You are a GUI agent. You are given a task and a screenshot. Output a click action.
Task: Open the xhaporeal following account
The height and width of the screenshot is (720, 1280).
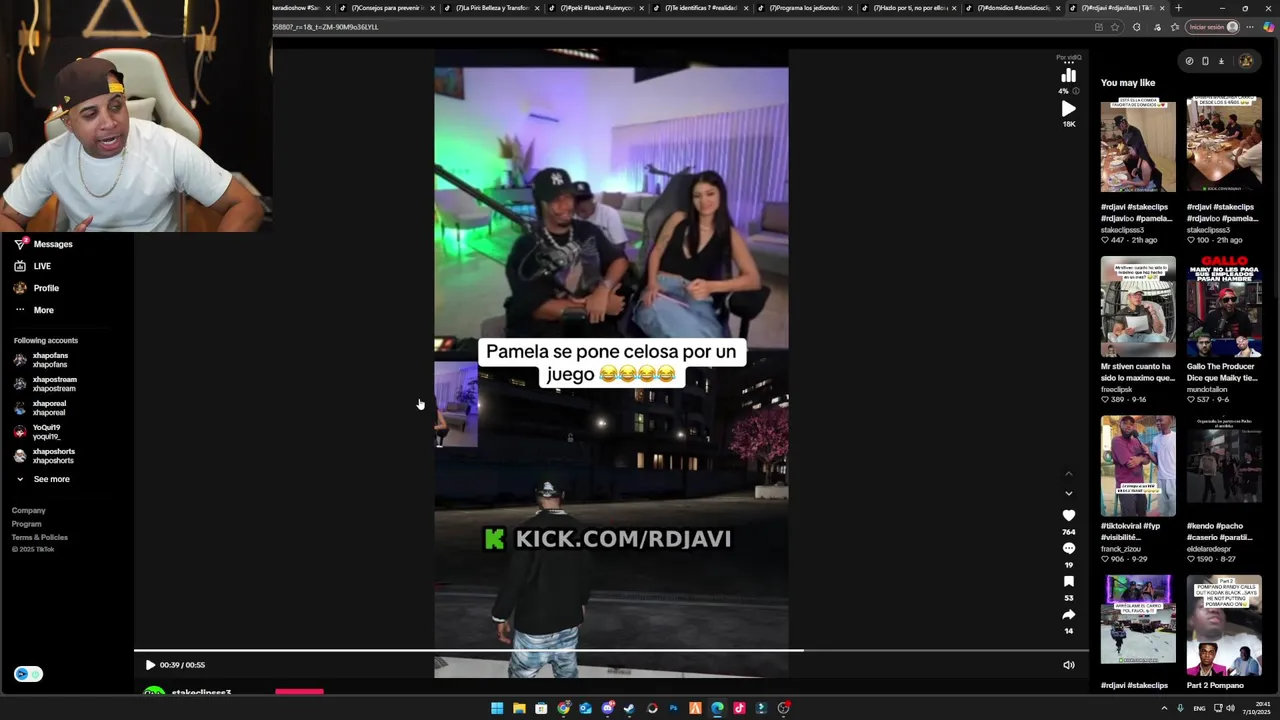40,408
